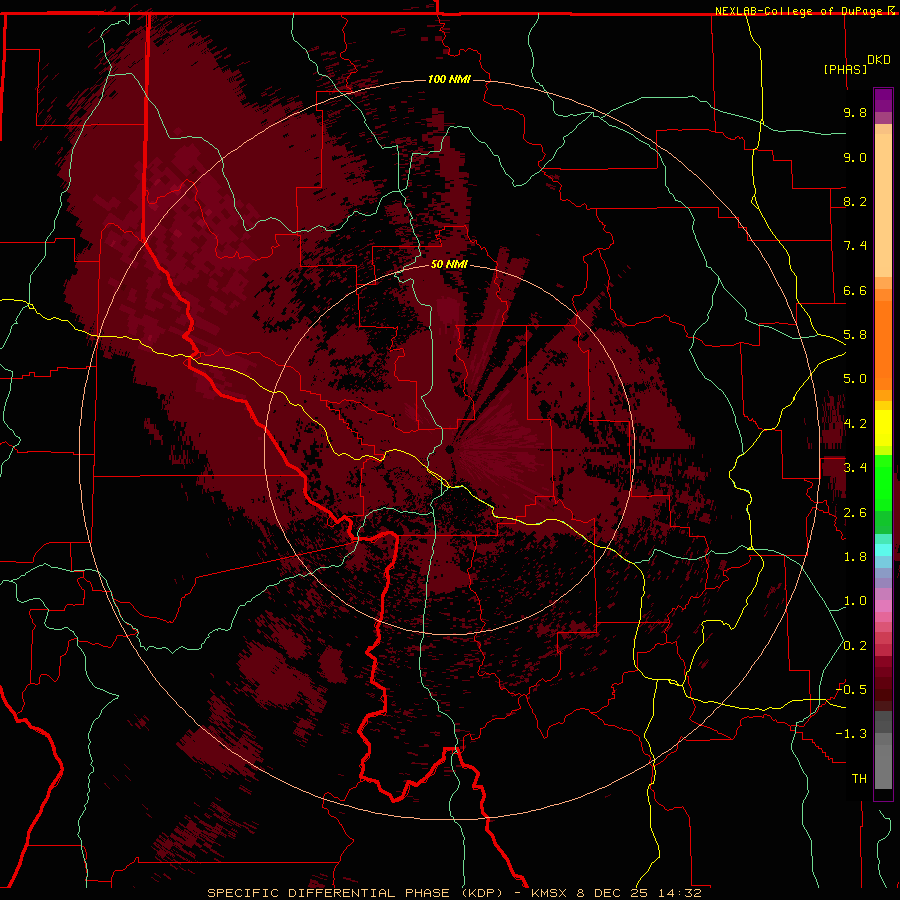Click the black radar site dot at the center

pos(450,449)
